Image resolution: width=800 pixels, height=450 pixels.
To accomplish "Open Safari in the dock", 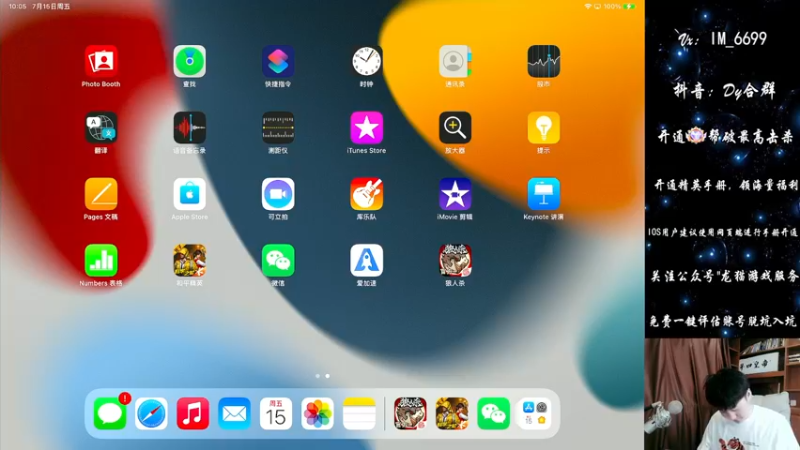I will pos(152,413).
